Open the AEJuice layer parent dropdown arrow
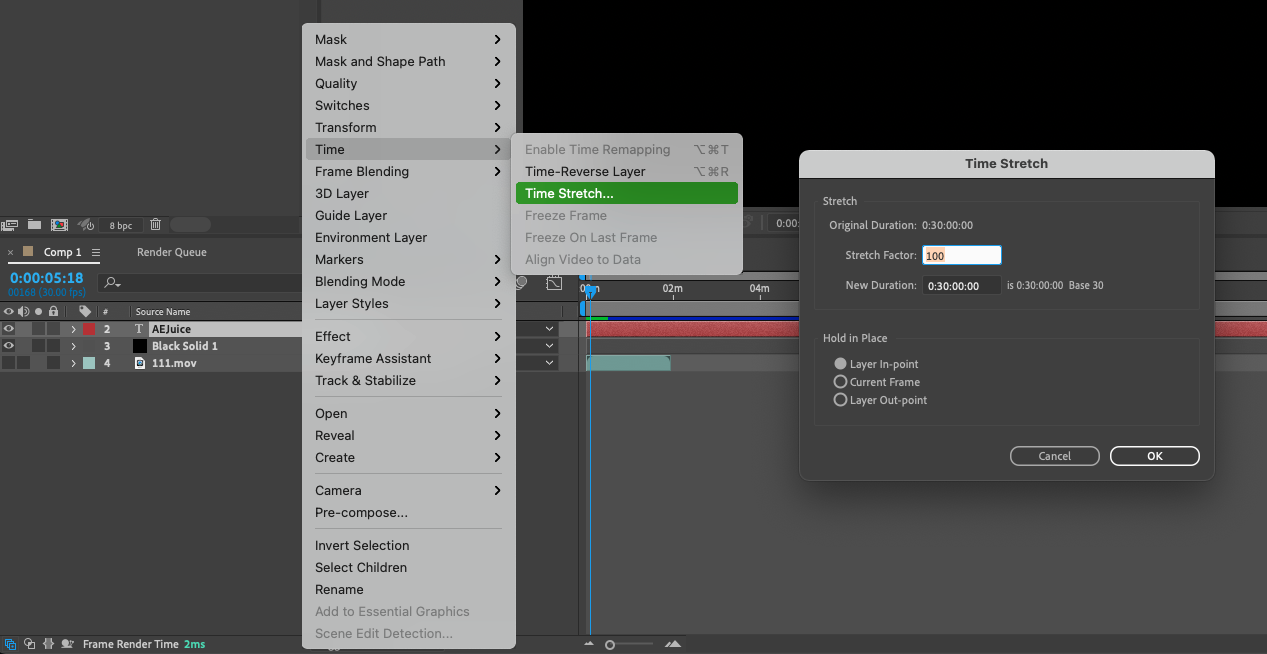1267x654 pixels. pyautogui.click(x=550, y=329)
